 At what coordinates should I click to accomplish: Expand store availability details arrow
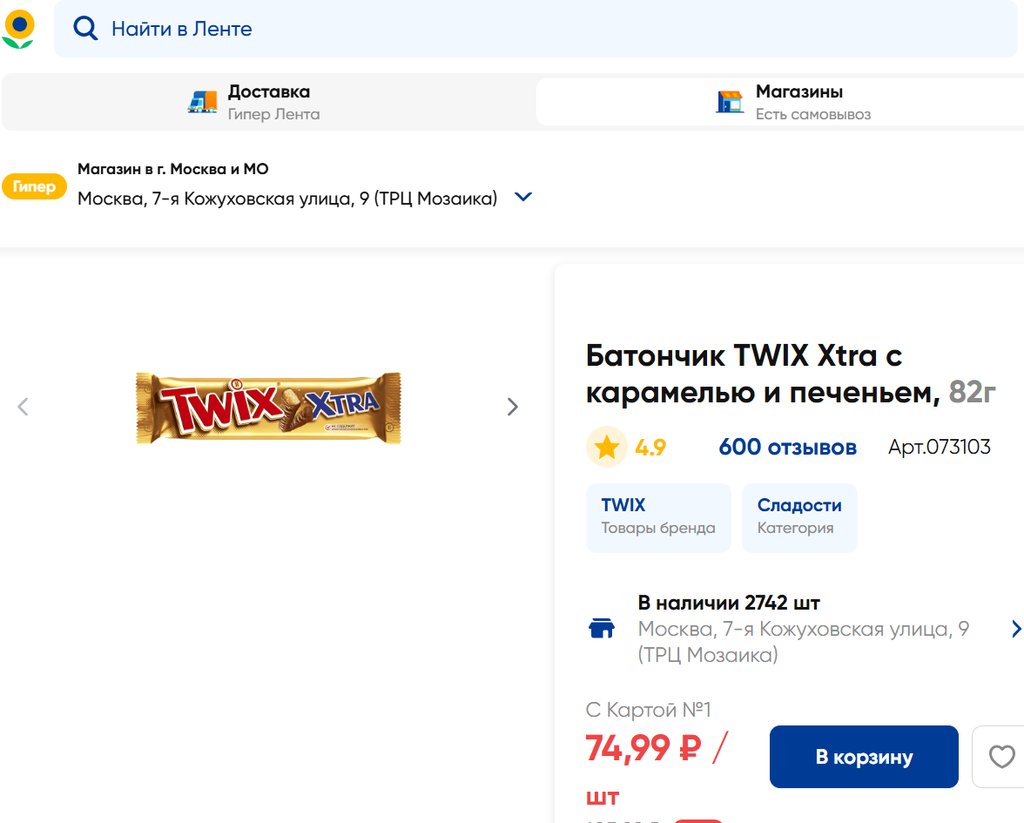click(1016, 629)
